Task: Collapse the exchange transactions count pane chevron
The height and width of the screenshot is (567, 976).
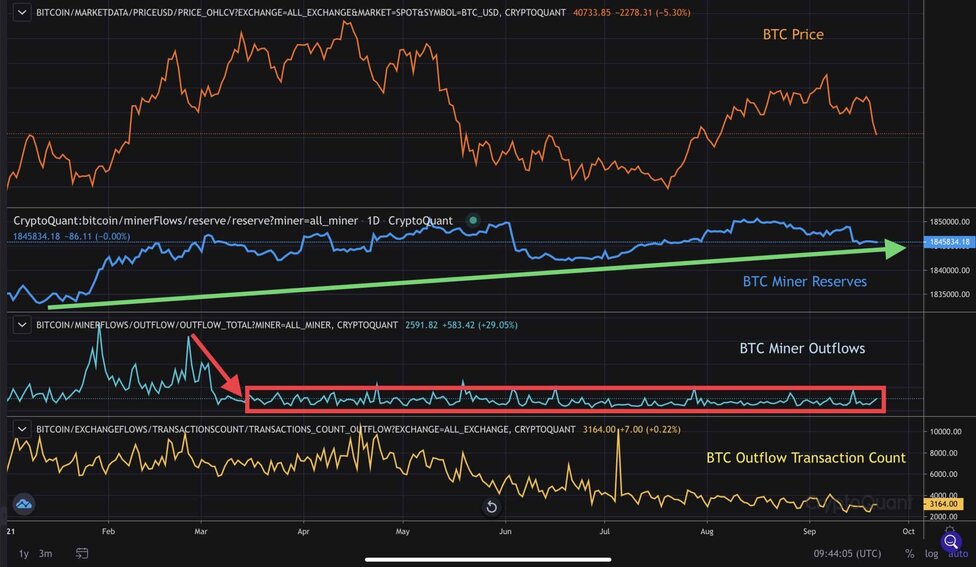Action: click(x=22, y=429)
